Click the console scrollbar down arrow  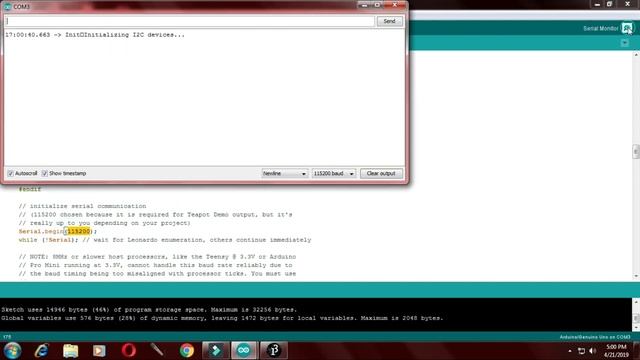click(x=636, y=327)
